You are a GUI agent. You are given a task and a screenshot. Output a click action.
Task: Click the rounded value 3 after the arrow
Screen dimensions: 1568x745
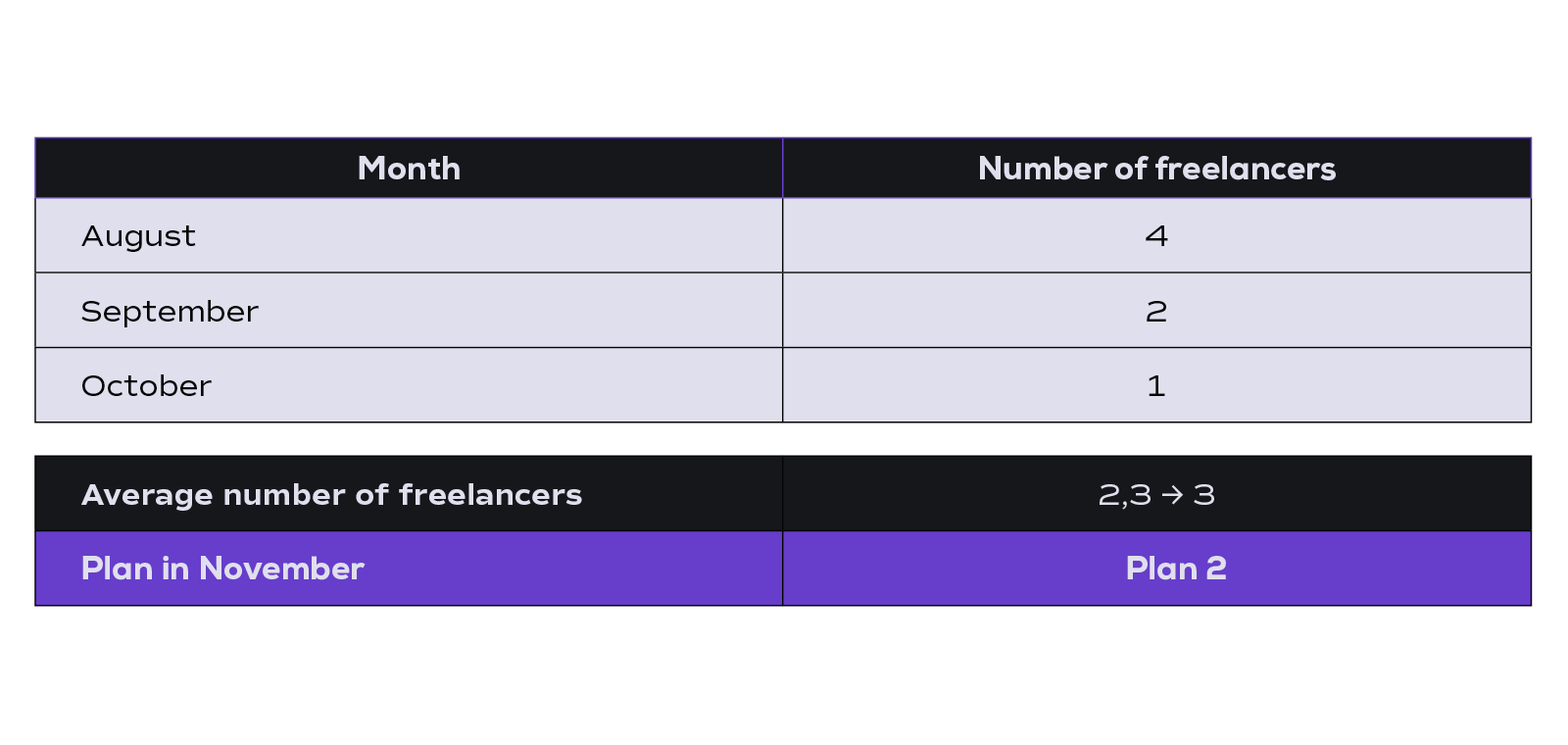pyautogui.click(x=1204, y=495)
